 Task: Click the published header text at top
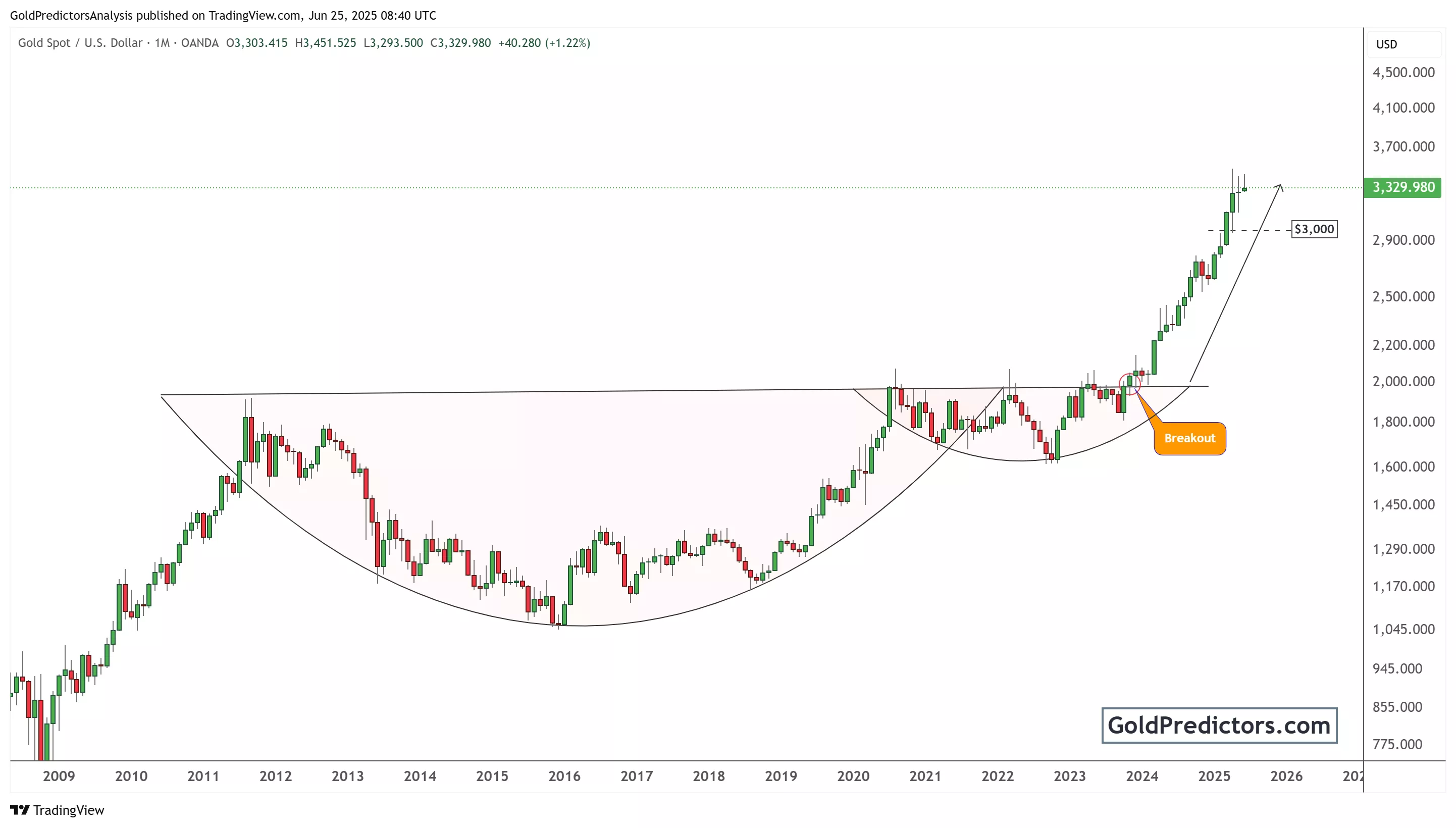point(223,15)
